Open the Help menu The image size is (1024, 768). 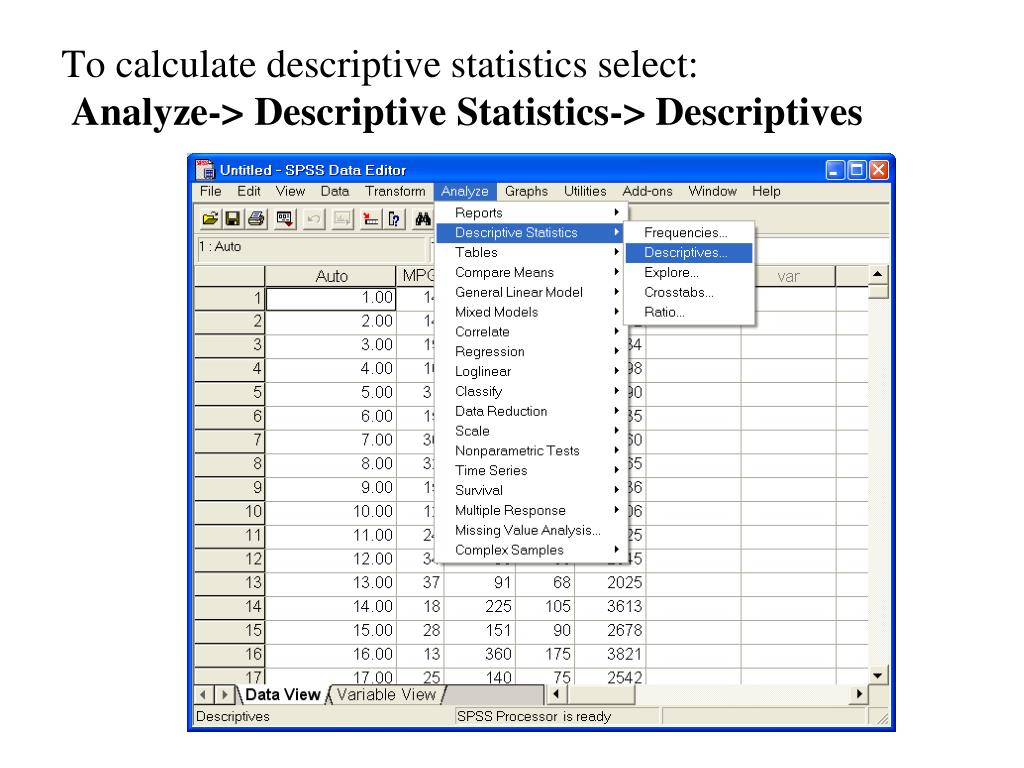[766, 191]
